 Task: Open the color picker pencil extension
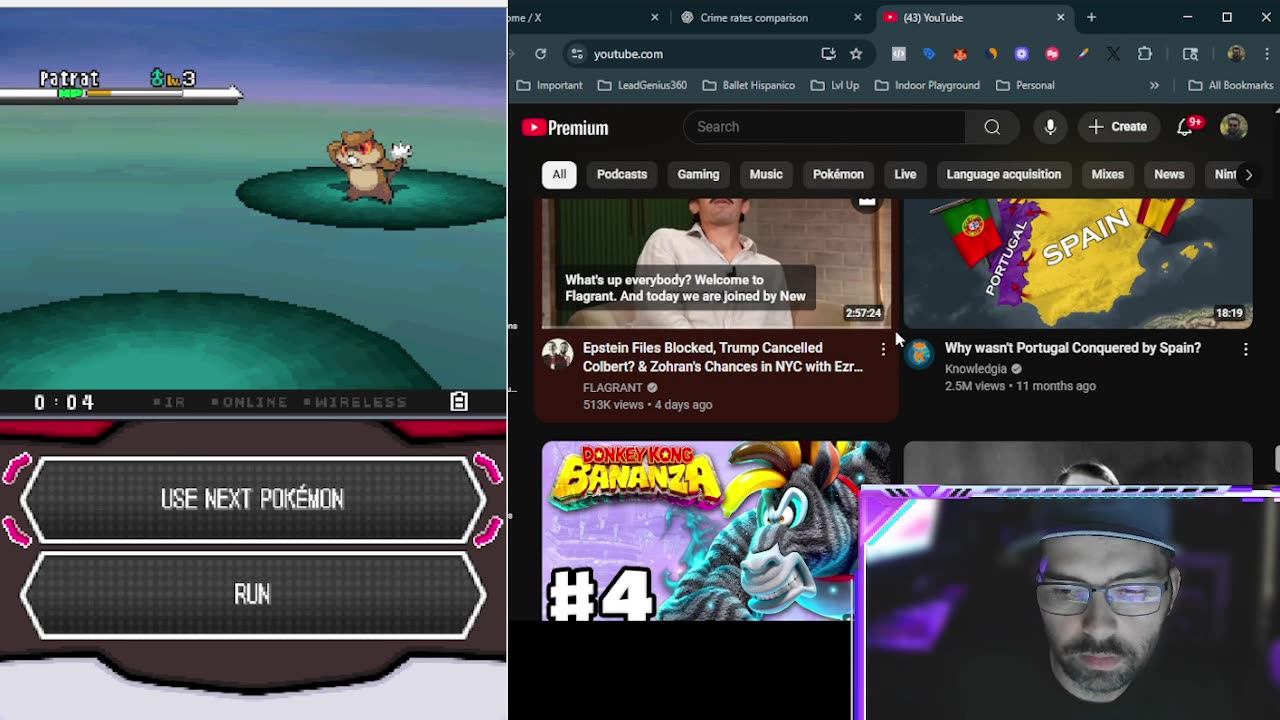click(1083, 54)
